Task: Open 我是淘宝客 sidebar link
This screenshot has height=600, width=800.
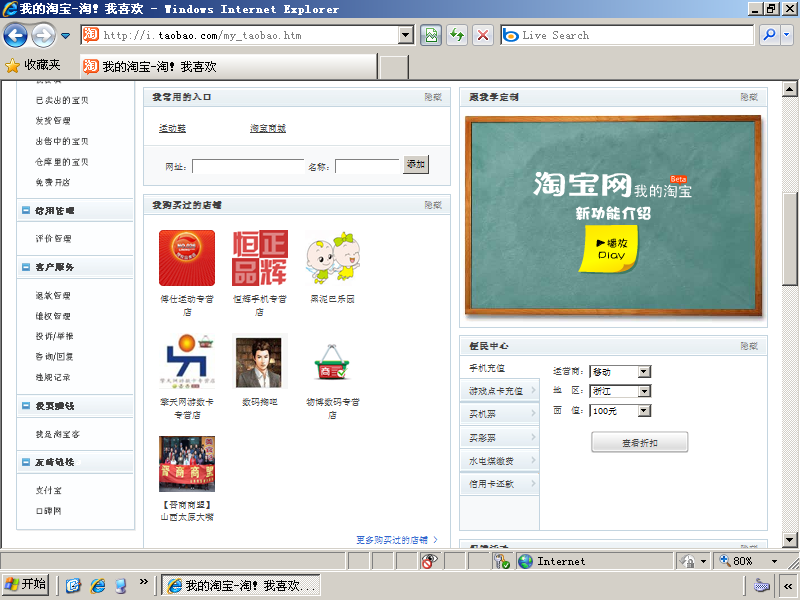Action: (x=58, y=434)
